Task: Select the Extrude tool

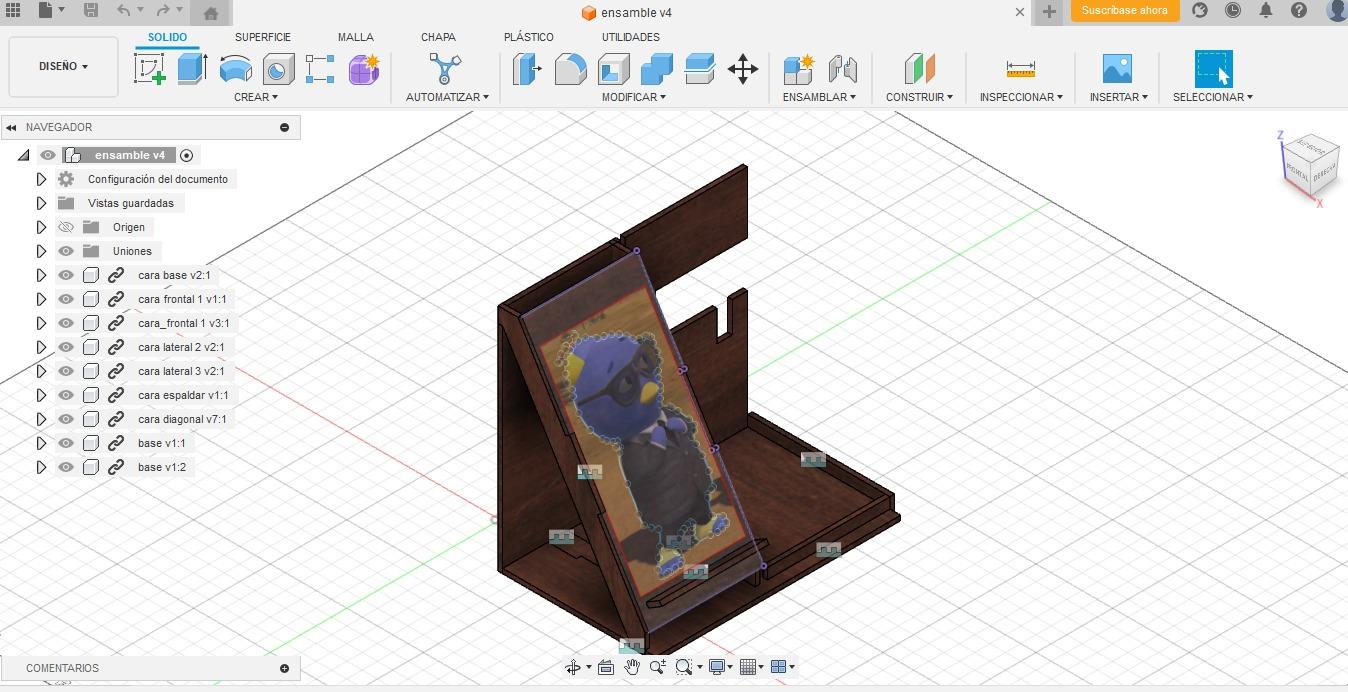Action: 192,69
